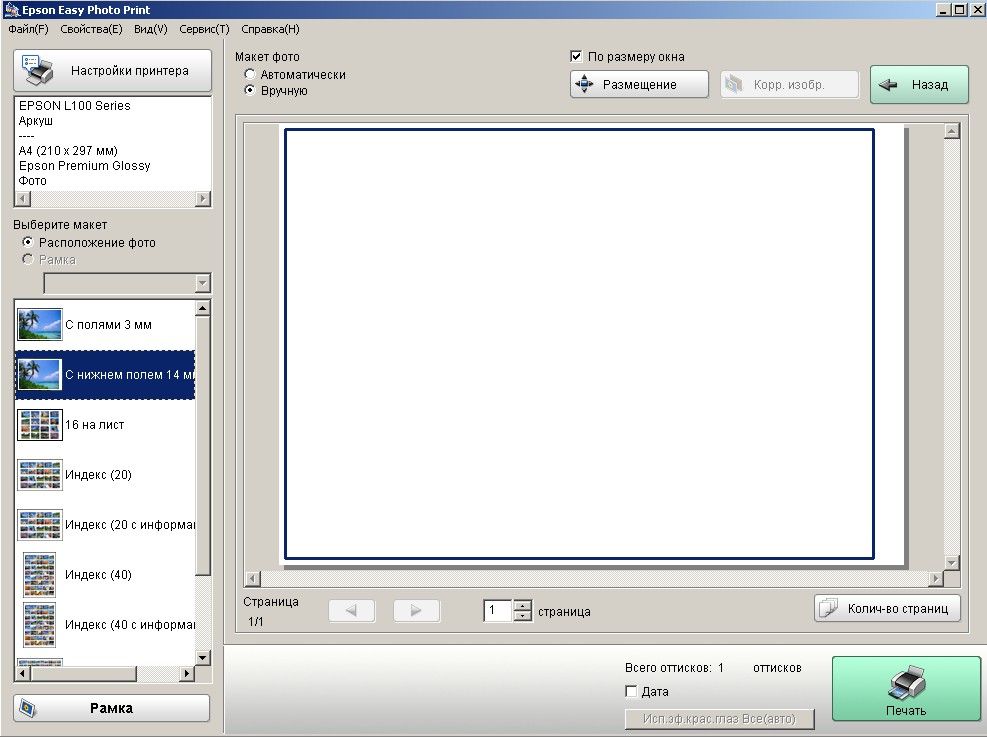
Task: Click 'Колич-во страниц' button text
Action: [x=898, y=609]
